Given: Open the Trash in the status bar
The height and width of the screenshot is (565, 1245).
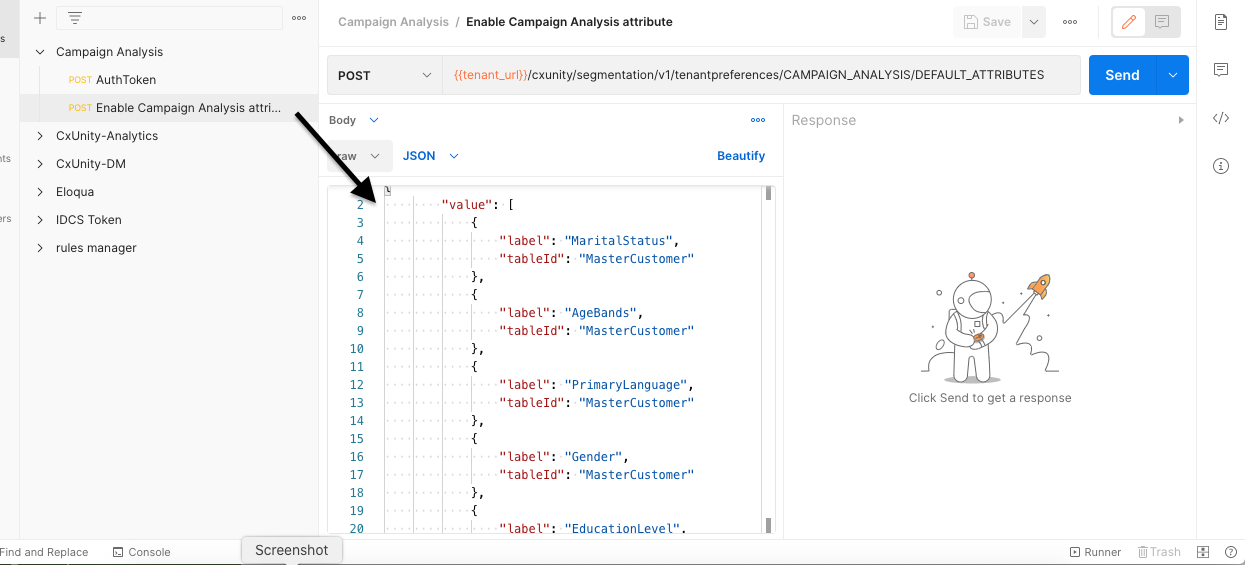Looking at the screenshot, I should [x=1159, y=552].
